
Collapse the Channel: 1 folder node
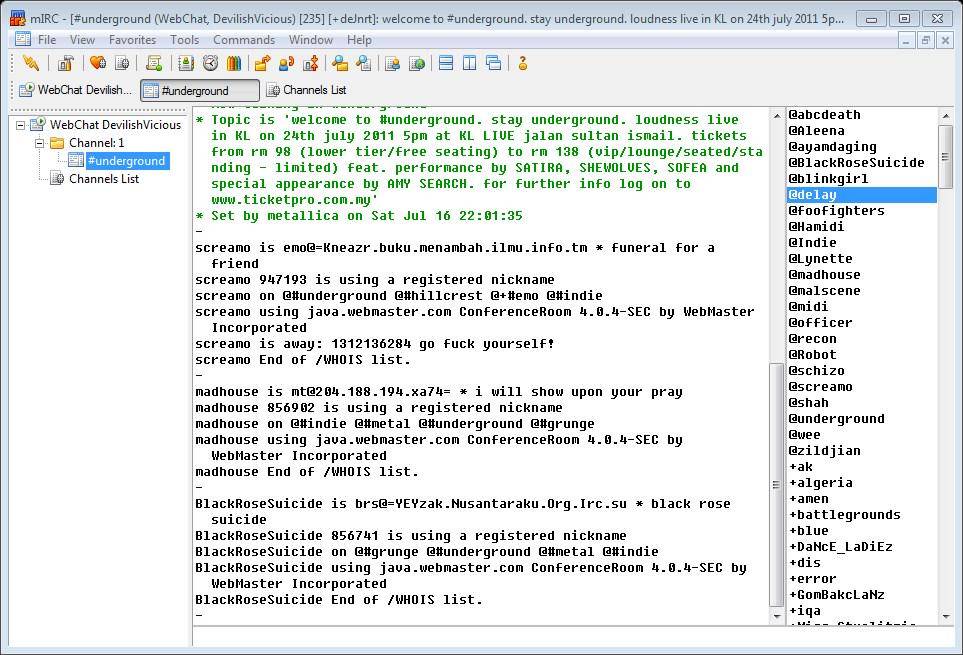[39, 143]
